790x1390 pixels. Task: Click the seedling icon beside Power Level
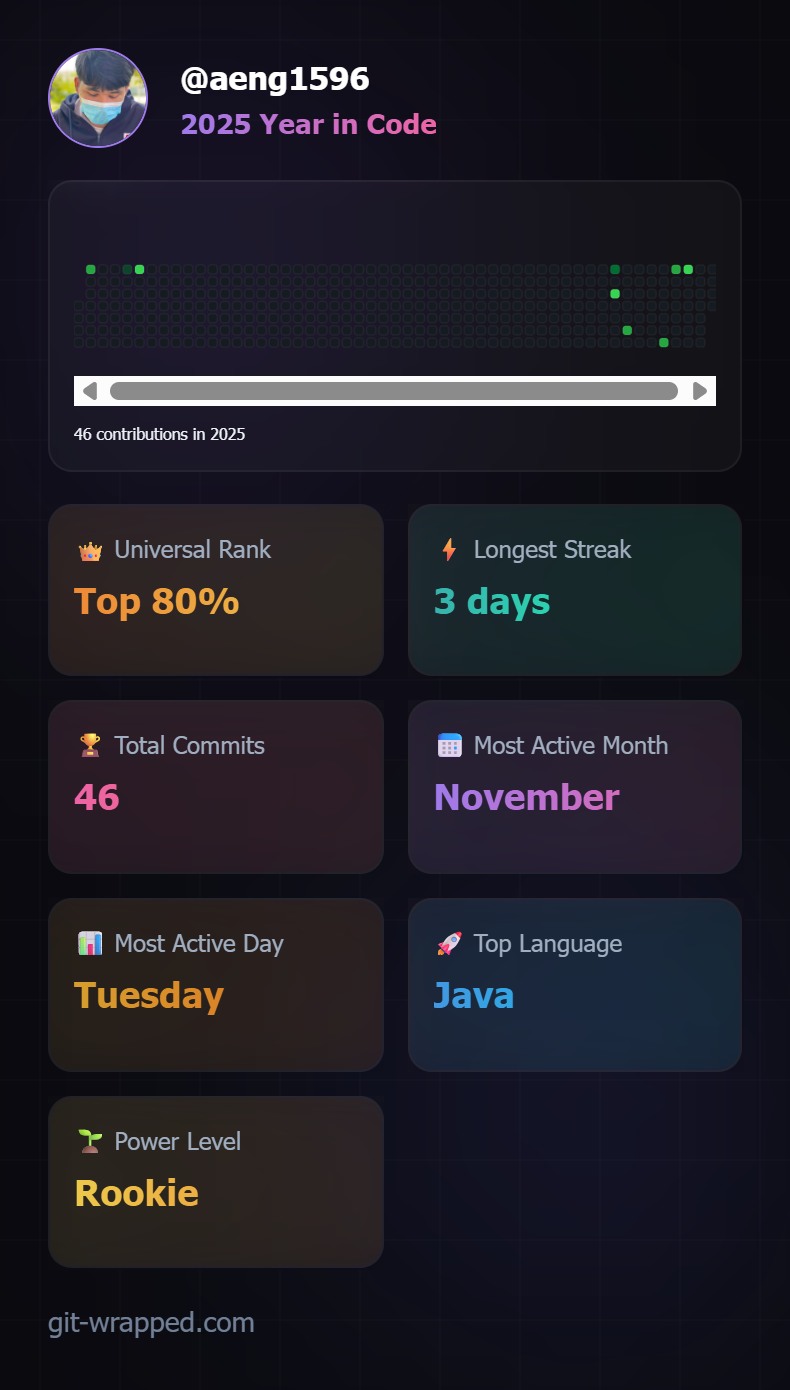point(90,1142)
